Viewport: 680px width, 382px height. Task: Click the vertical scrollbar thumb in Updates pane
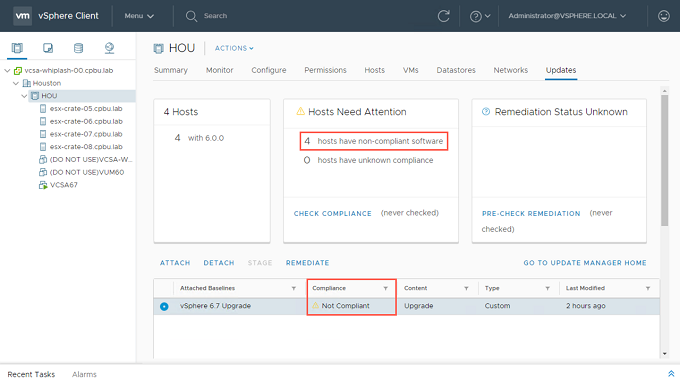(664, 160)
